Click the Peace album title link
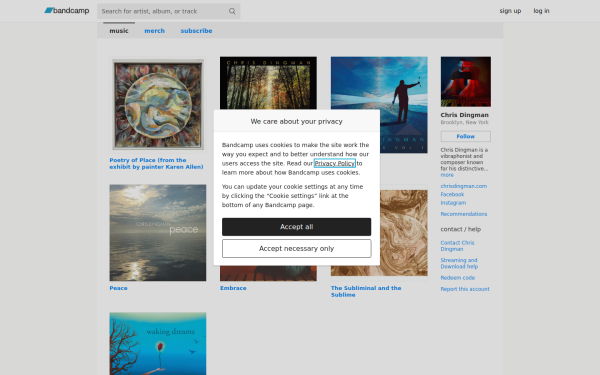The width and height of the screenshot is (600, 375). point(118,288)
